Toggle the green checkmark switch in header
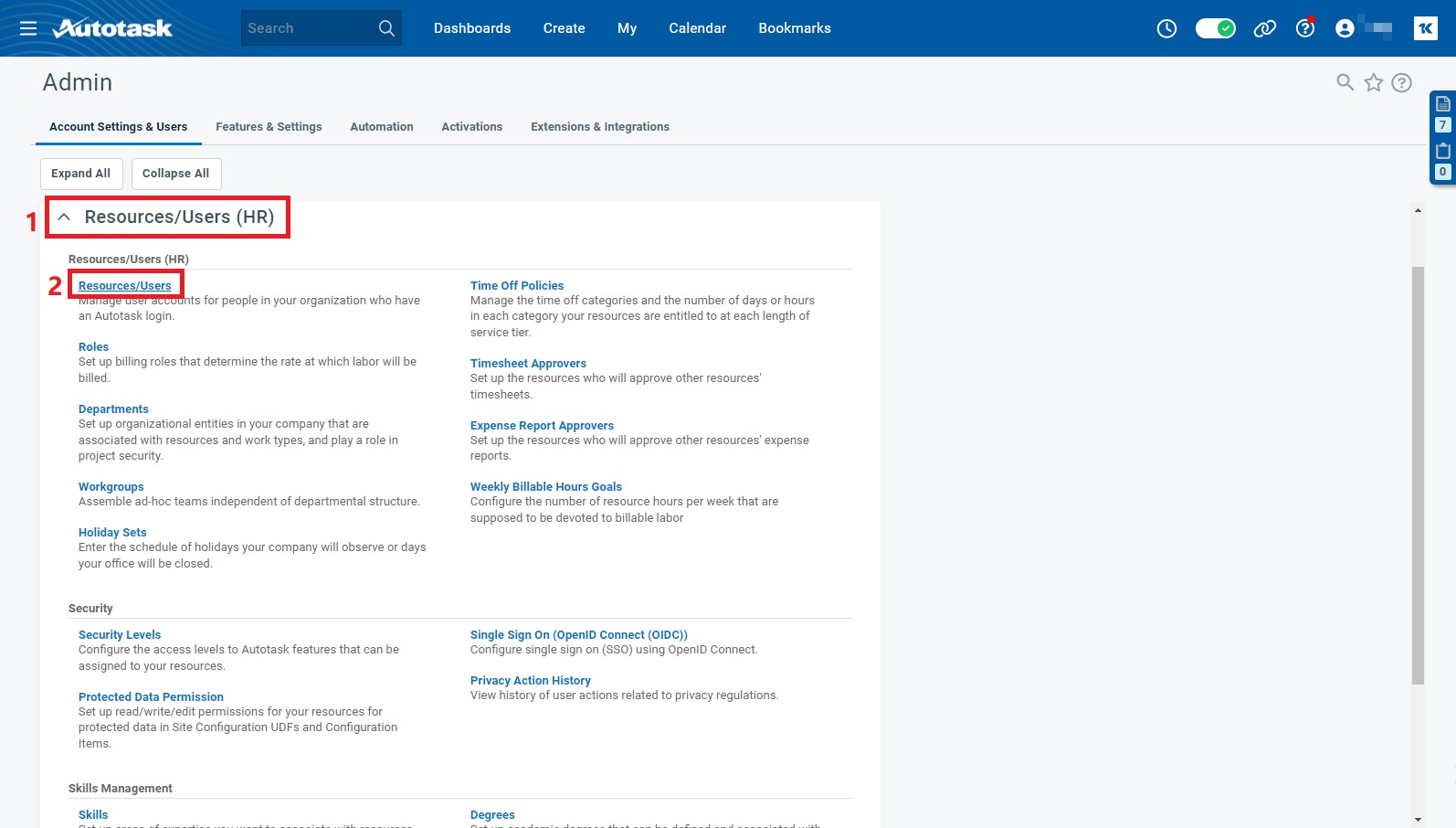 click(x=1215, y=28)
